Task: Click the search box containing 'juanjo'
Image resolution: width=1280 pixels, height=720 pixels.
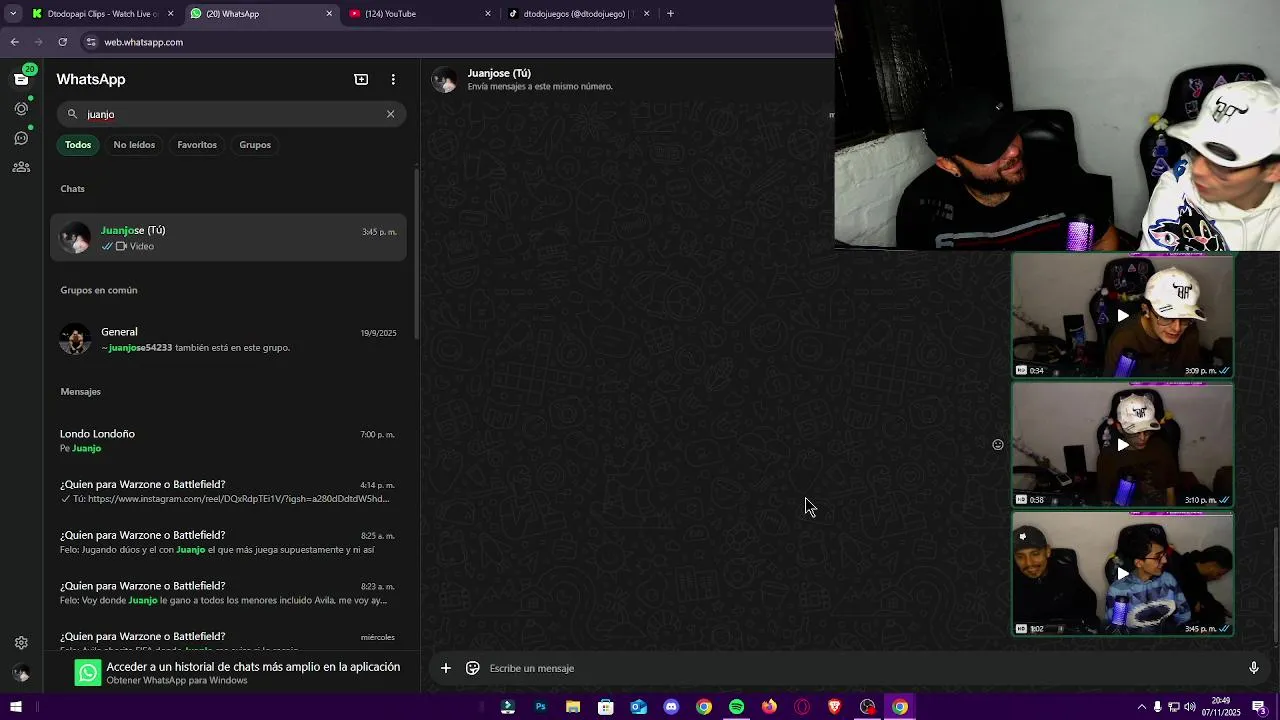Action: tap(231, 114)
